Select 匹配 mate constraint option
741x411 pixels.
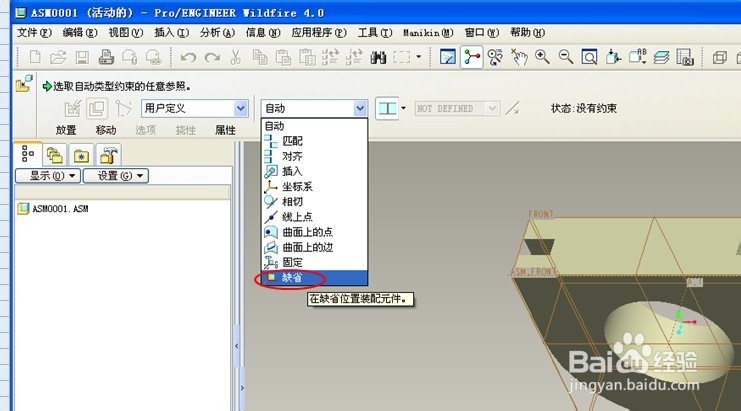coord(314,141)
